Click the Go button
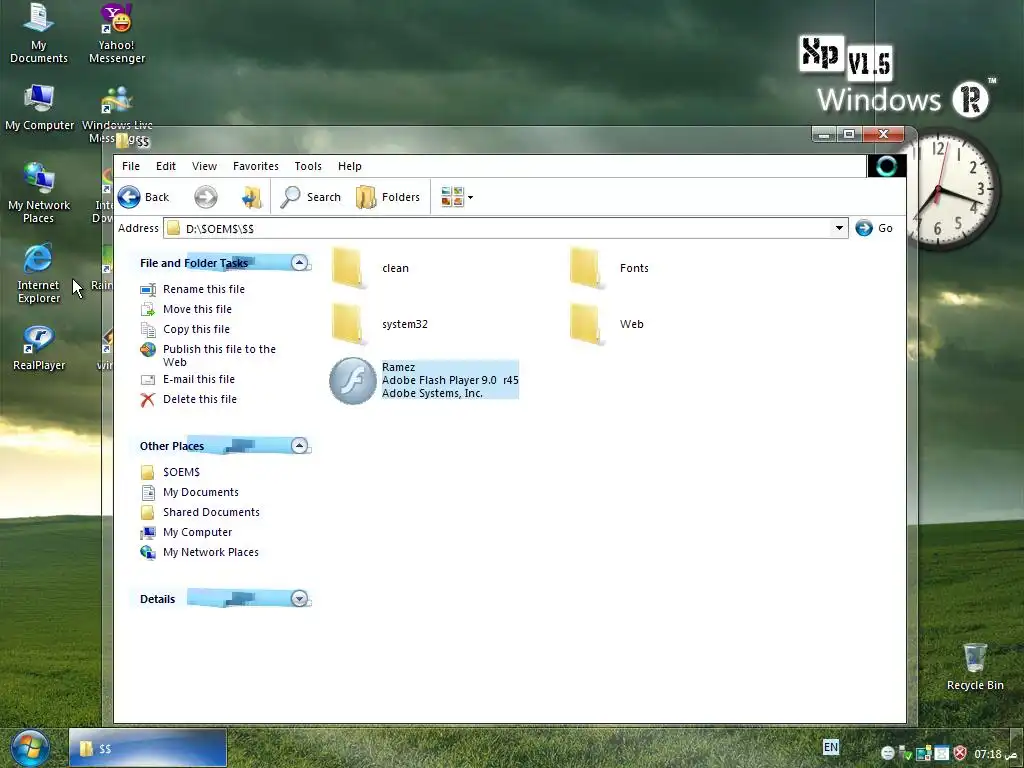 point(874,228)
